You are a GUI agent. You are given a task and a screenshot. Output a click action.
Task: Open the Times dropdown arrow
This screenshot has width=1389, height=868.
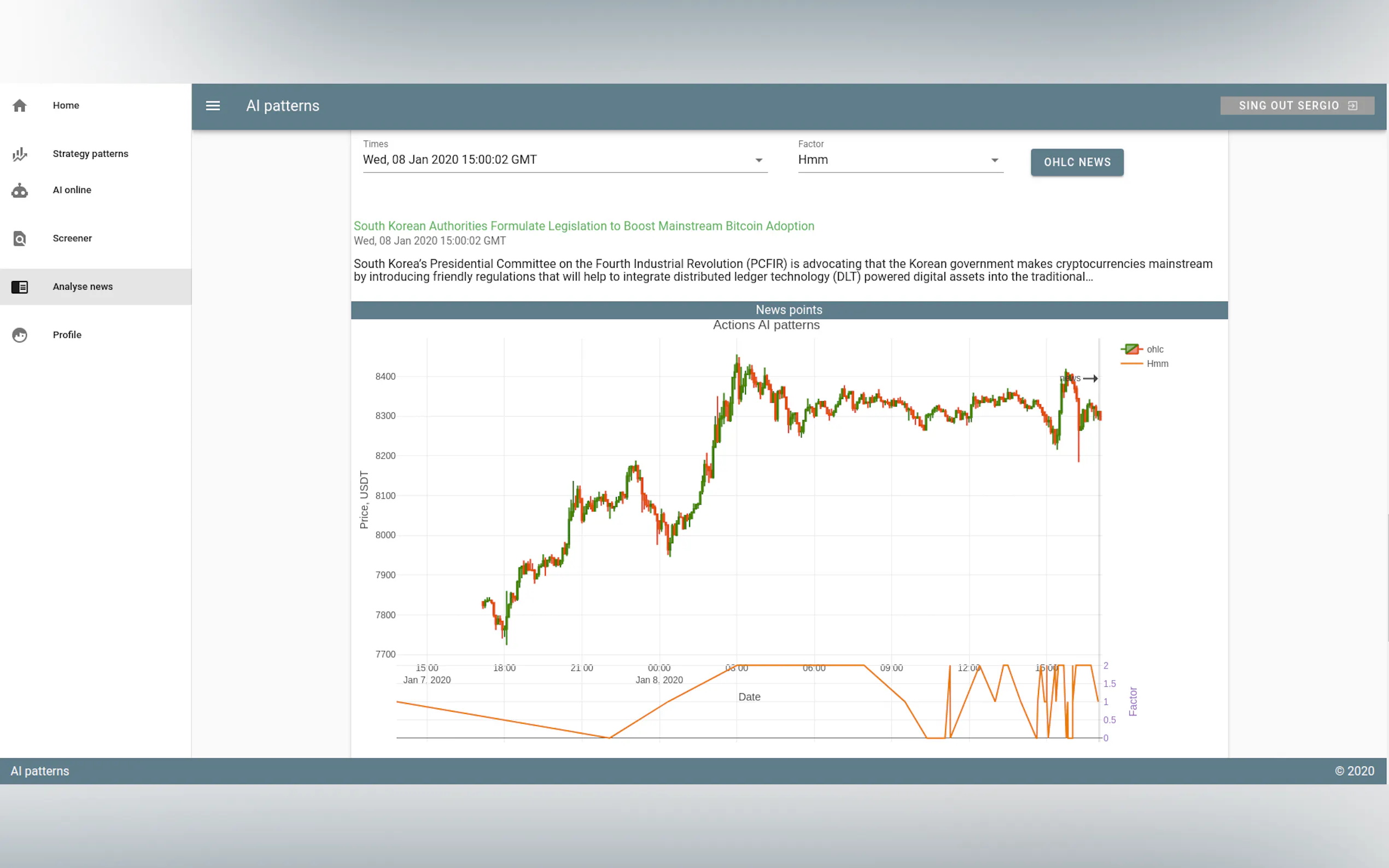(758, 160)
